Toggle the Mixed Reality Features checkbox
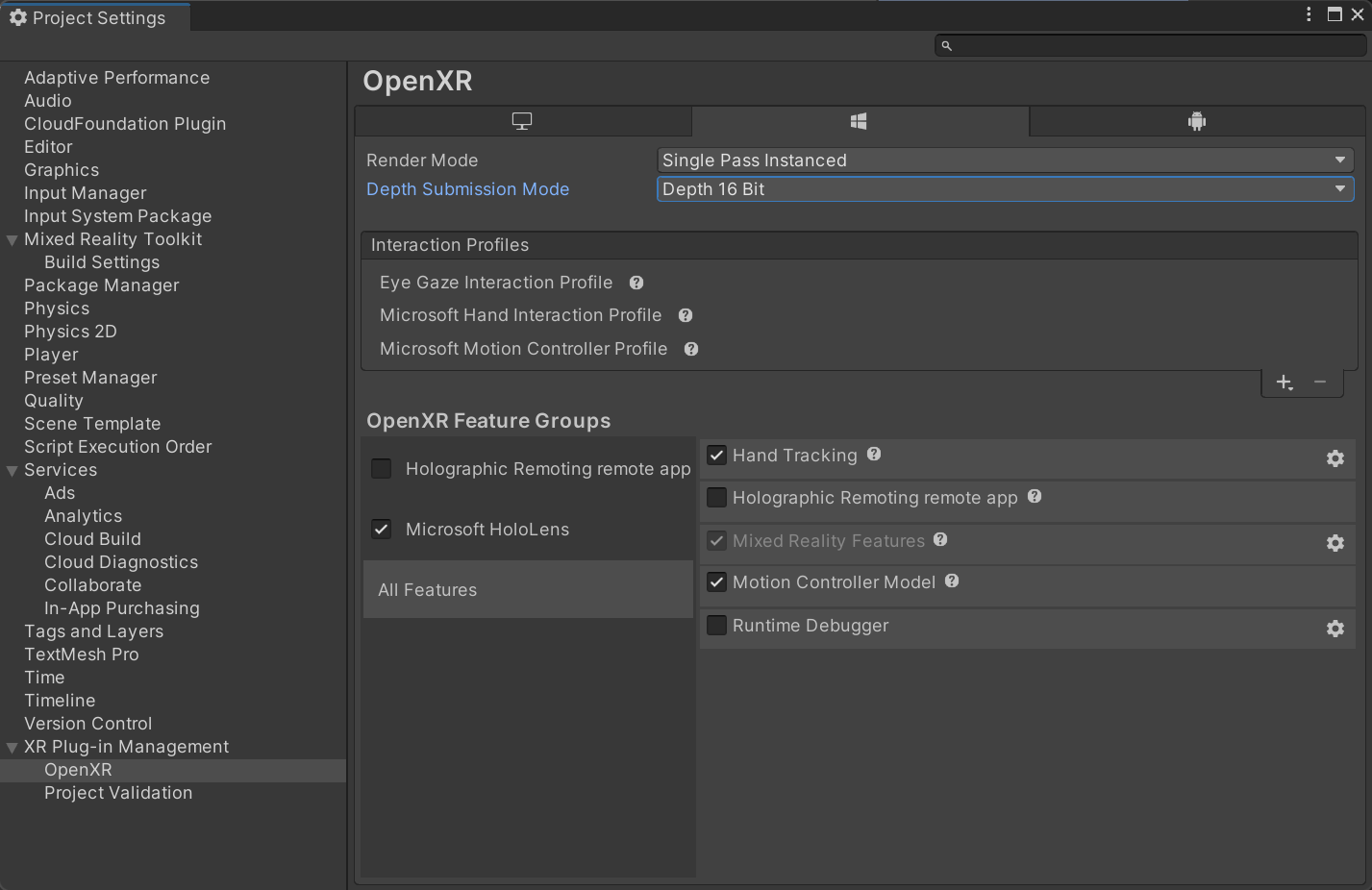 click(x=716, y=540)
